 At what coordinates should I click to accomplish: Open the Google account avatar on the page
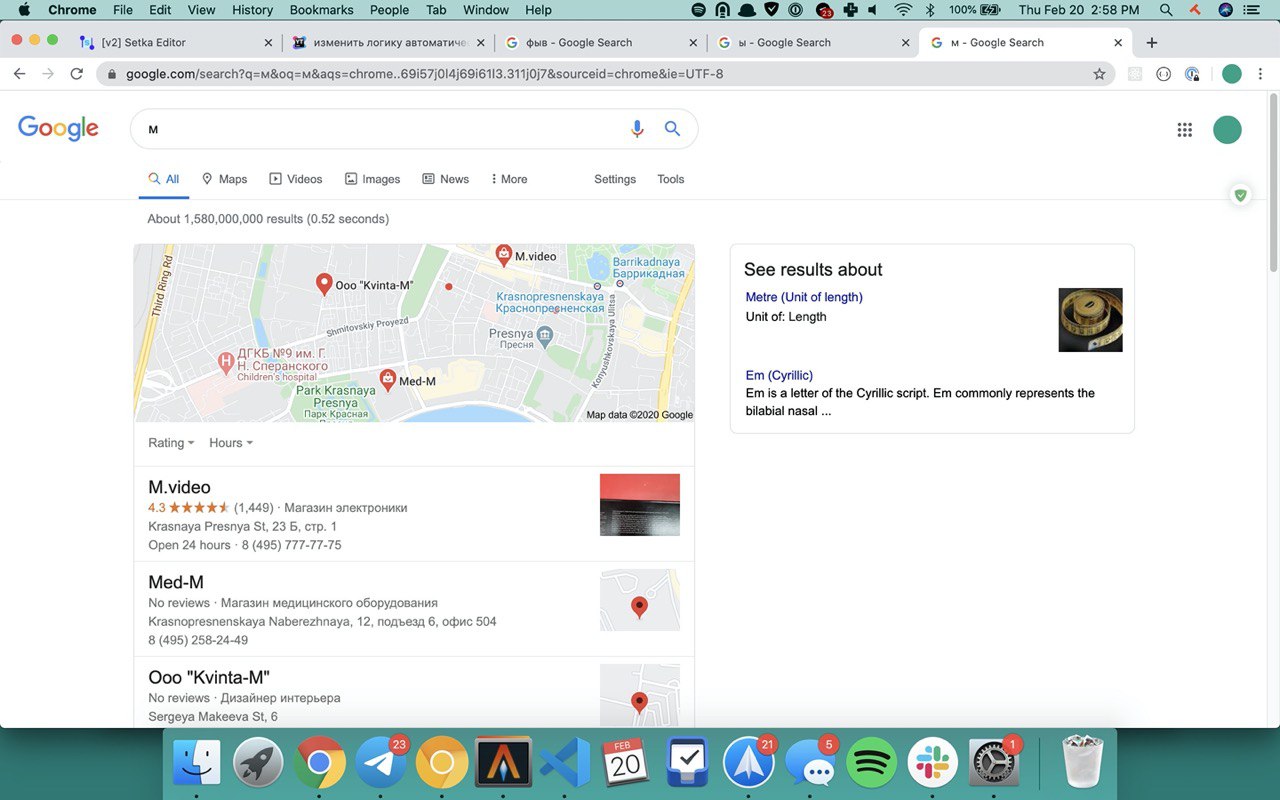(x=1227, y=129)
